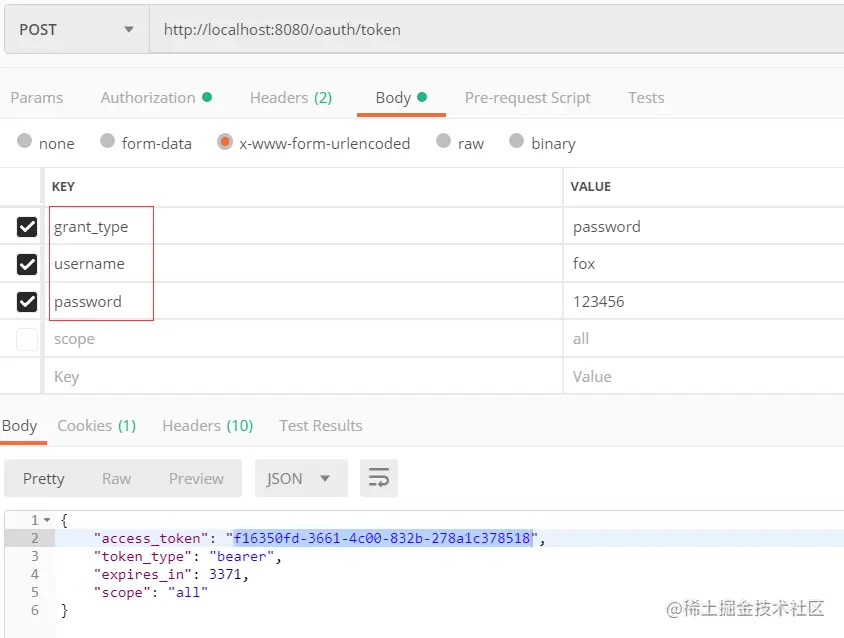The image size is (844, 638).
Task: Click the username key cell
Action: (x=304, y=264)
